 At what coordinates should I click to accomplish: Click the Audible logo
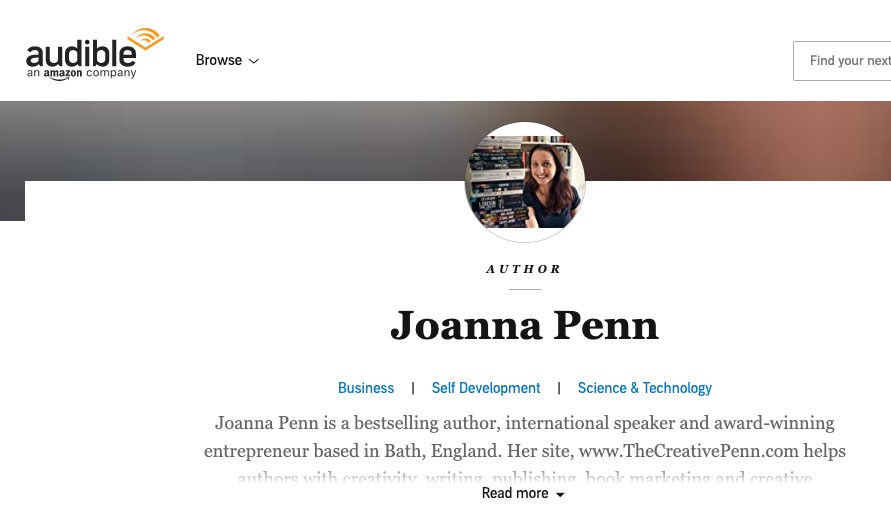coord(80,57)
